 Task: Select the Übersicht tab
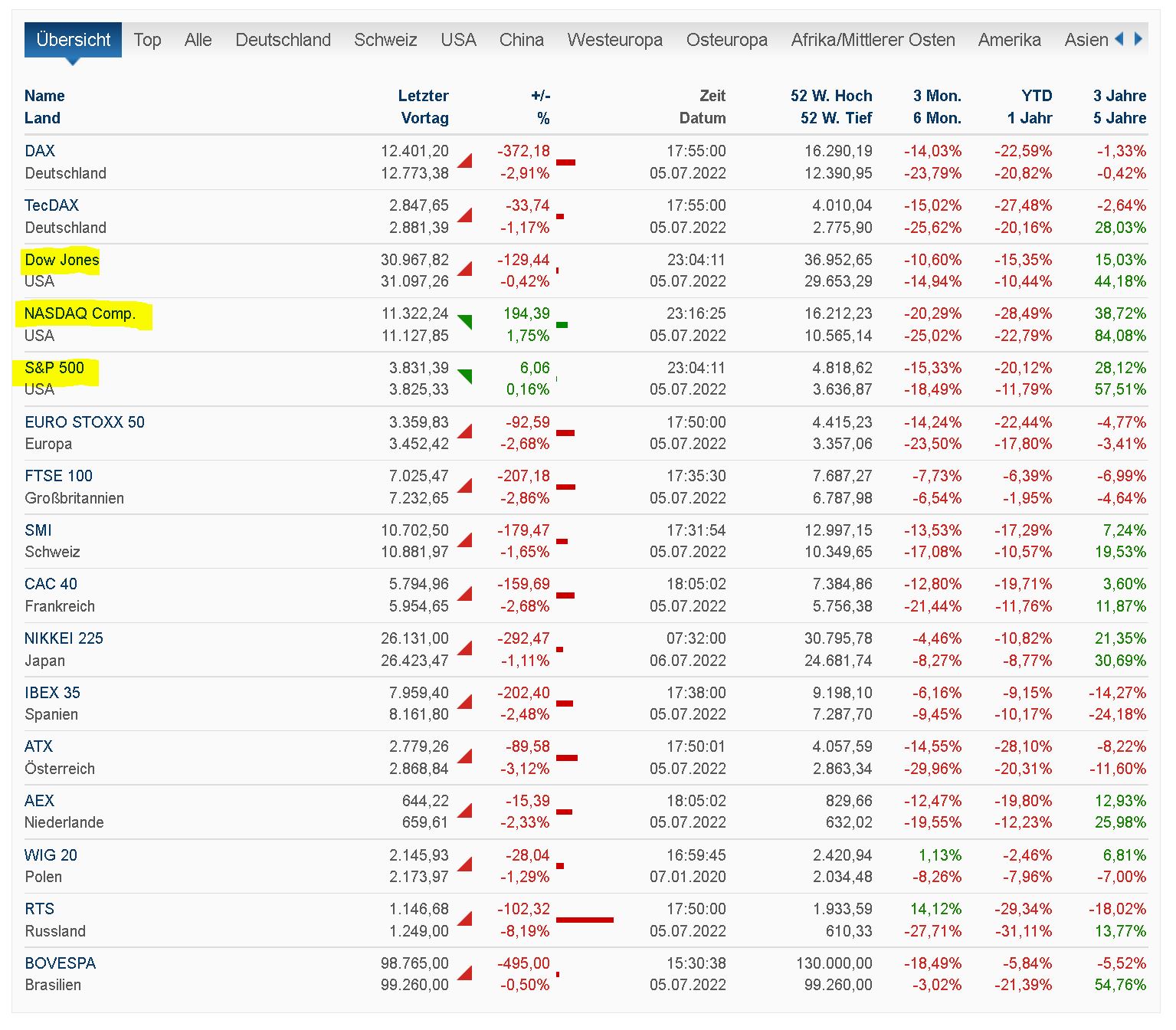click(74, 40)
